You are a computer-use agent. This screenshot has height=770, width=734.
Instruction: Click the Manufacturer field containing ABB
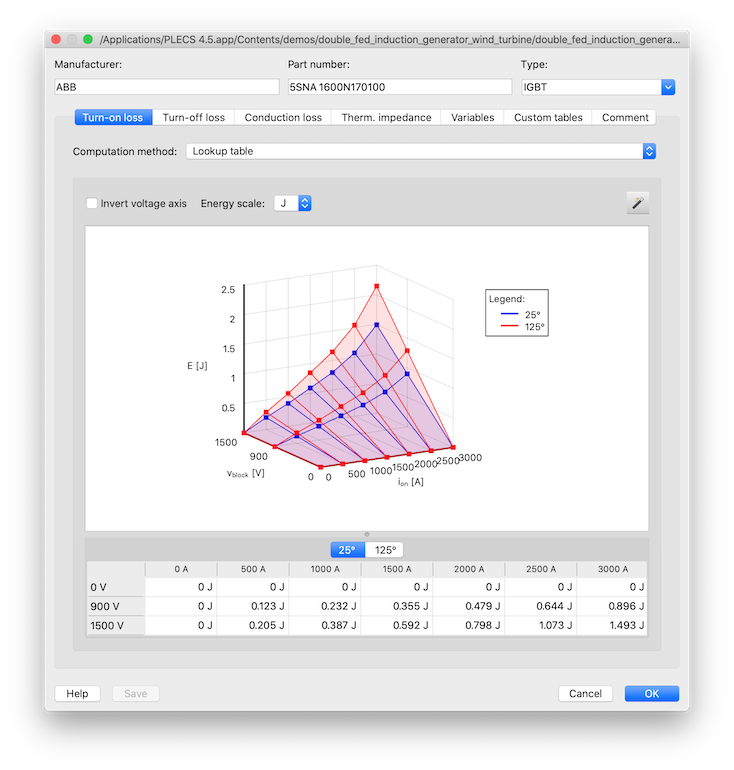[x=165, y=87]
